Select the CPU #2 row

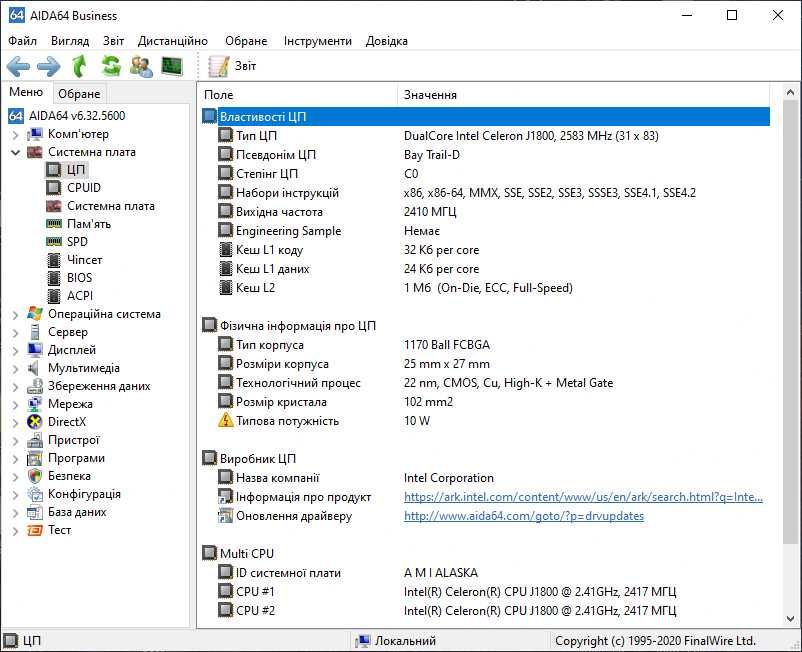(486, 611)
